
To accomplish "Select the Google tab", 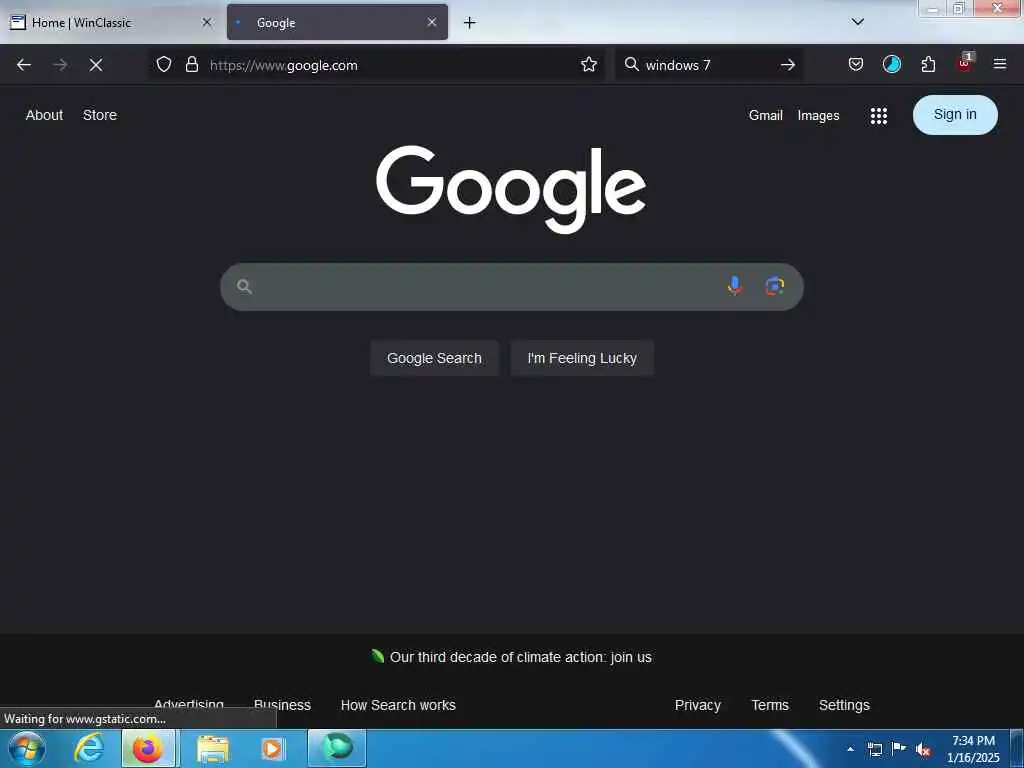I will 337,22.
